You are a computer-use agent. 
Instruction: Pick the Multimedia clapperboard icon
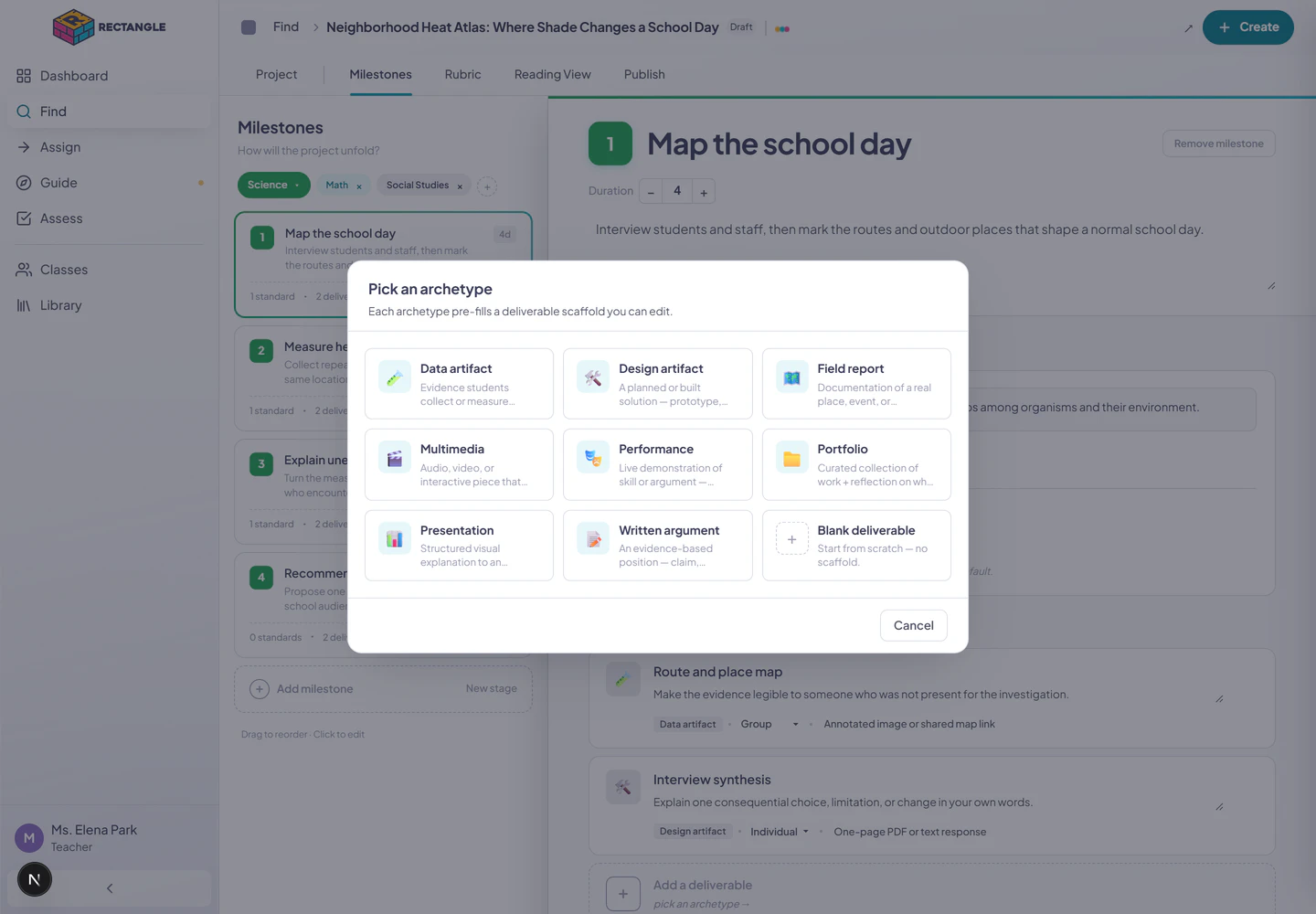tap(395, 458)
